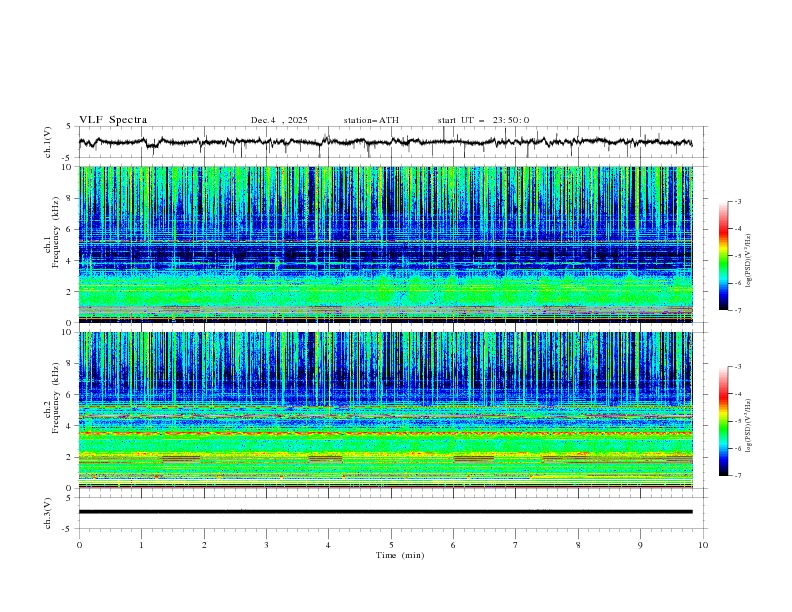Click the ch.2 spectrogram panel
Screen dimensions: 792x612
coord(386,410)
